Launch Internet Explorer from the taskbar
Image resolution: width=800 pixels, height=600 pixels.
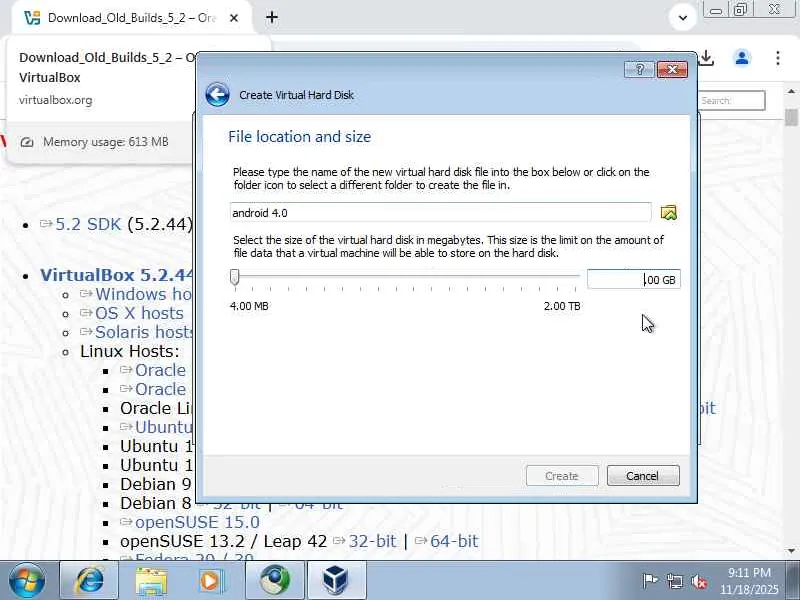(90, 581)
